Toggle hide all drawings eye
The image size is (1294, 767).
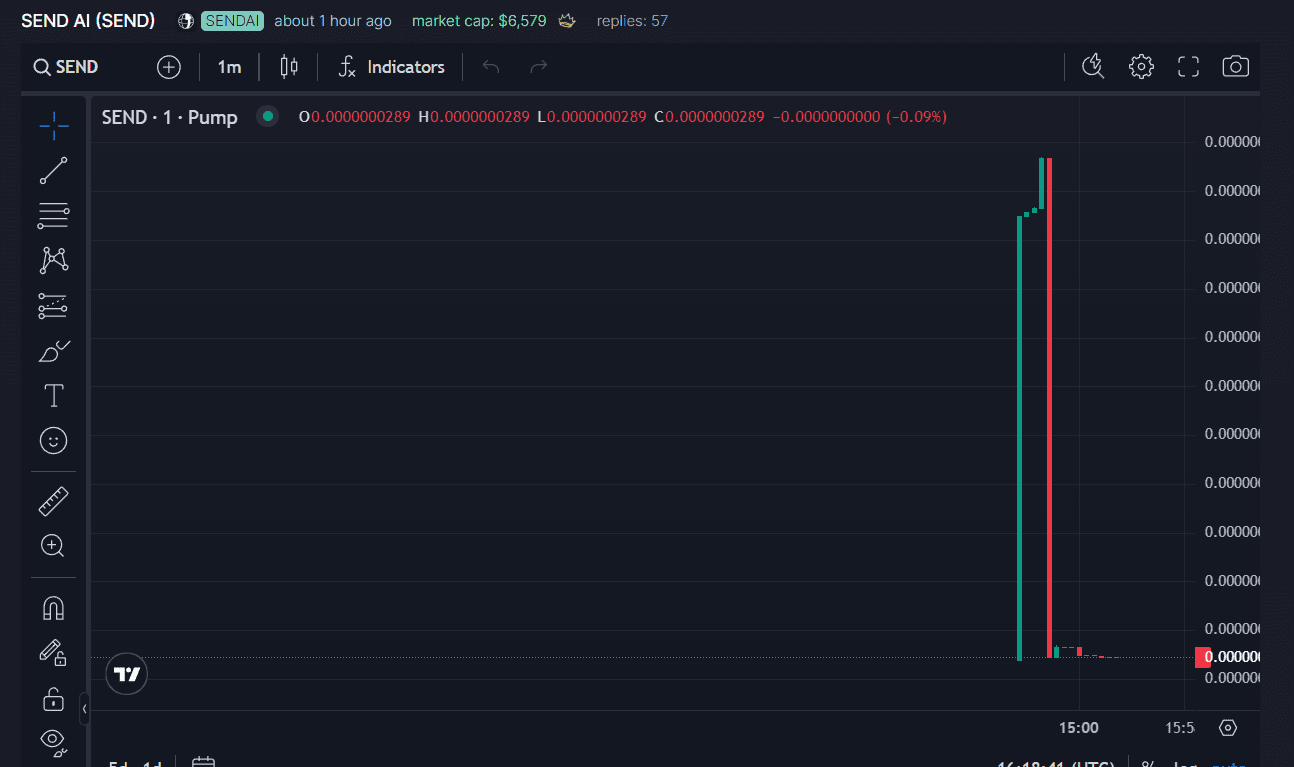point(54,741)
